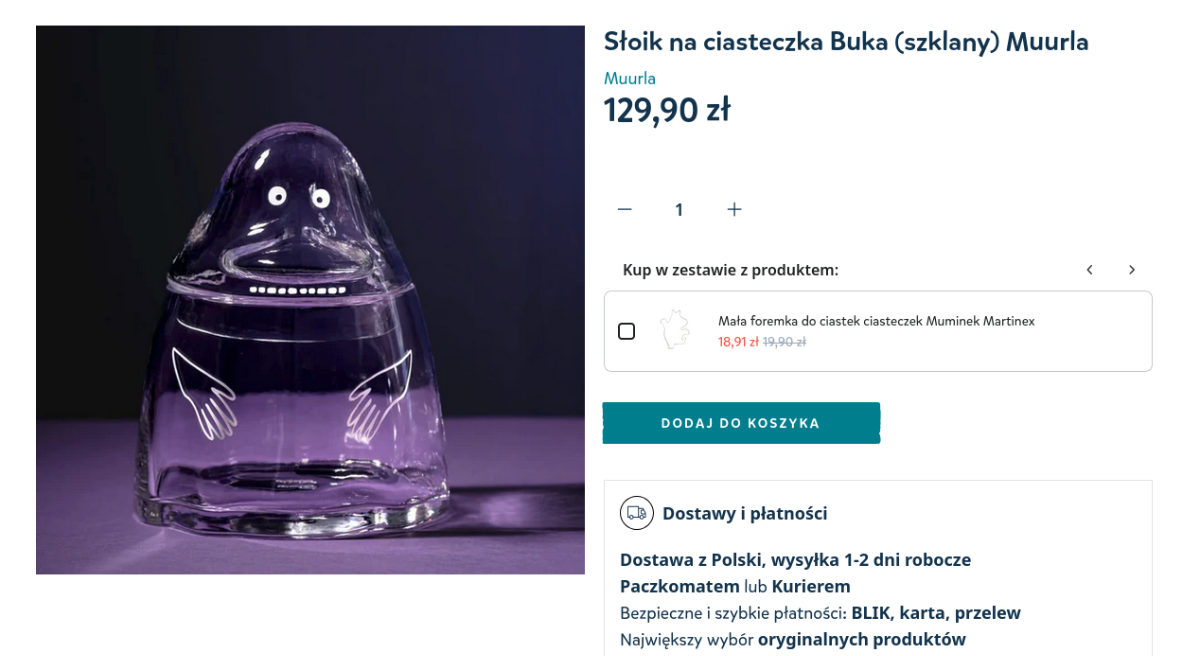Click the Słoik na ciasteczka Buka title
This screenshot has height=656, width=1200.
click(846, 42)
